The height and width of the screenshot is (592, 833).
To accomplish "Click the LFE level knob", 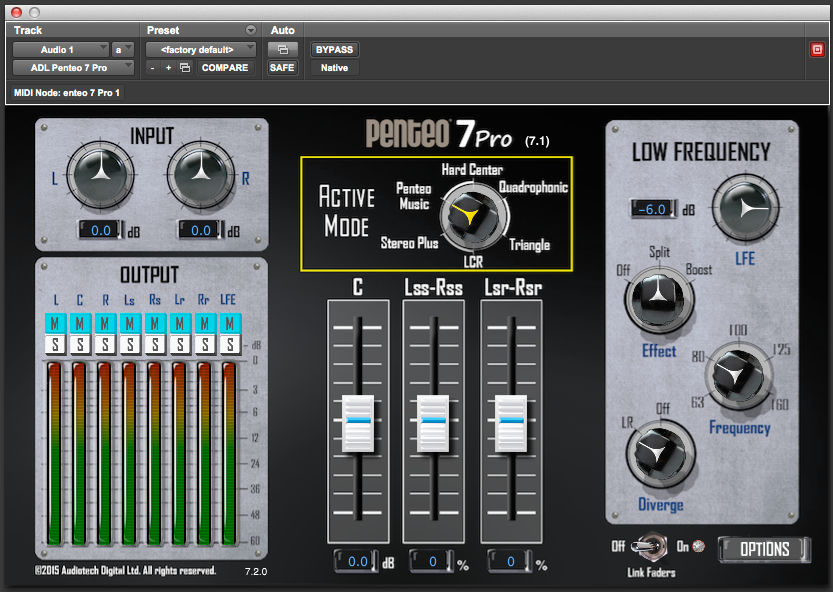I will pos(745,207).
